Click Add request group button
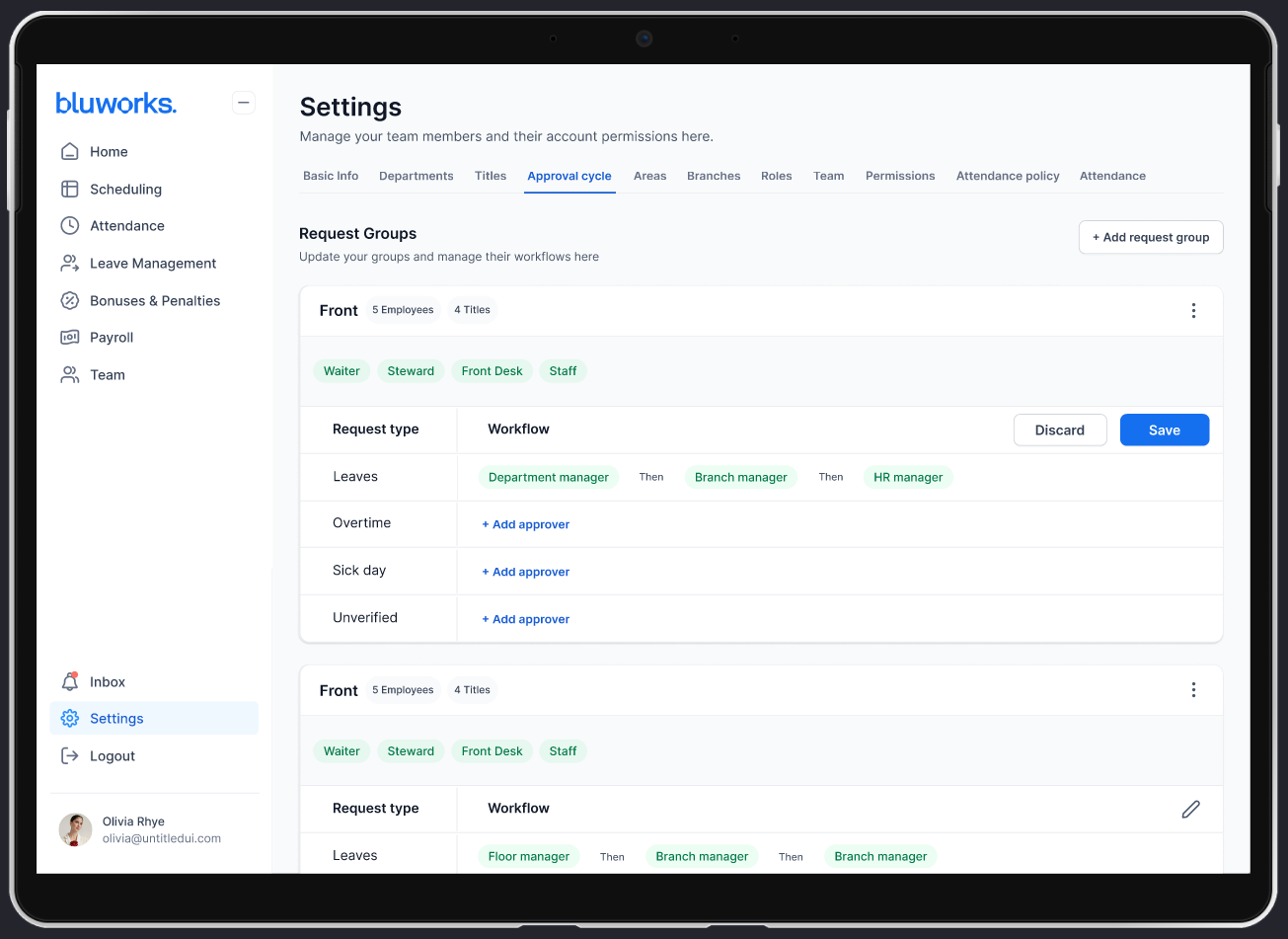This screenshot has height=939, width=1288. tap(1151, 238)
